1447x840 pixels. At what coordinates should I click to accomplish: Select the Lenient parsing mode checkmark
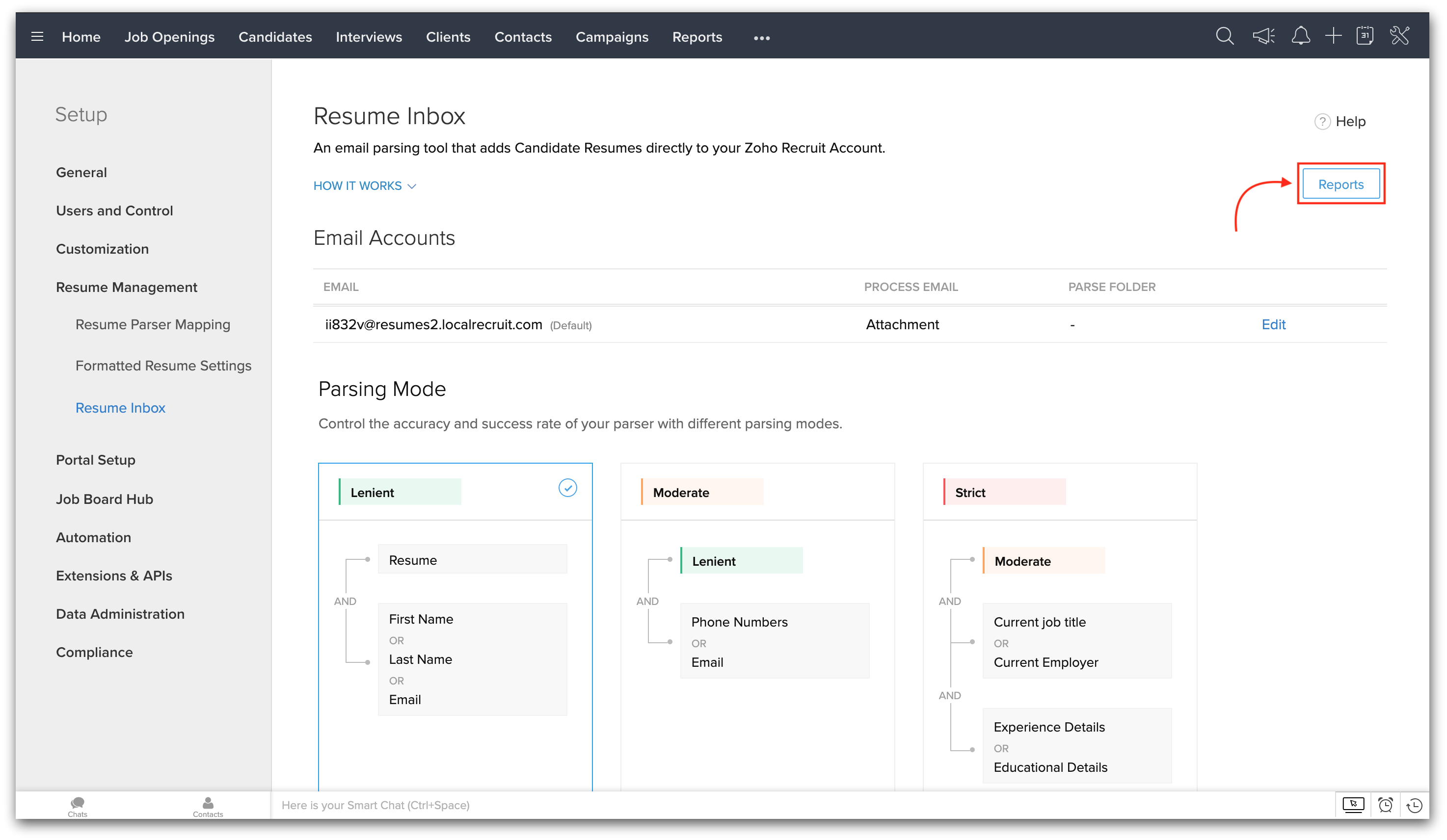pos(567,488)
